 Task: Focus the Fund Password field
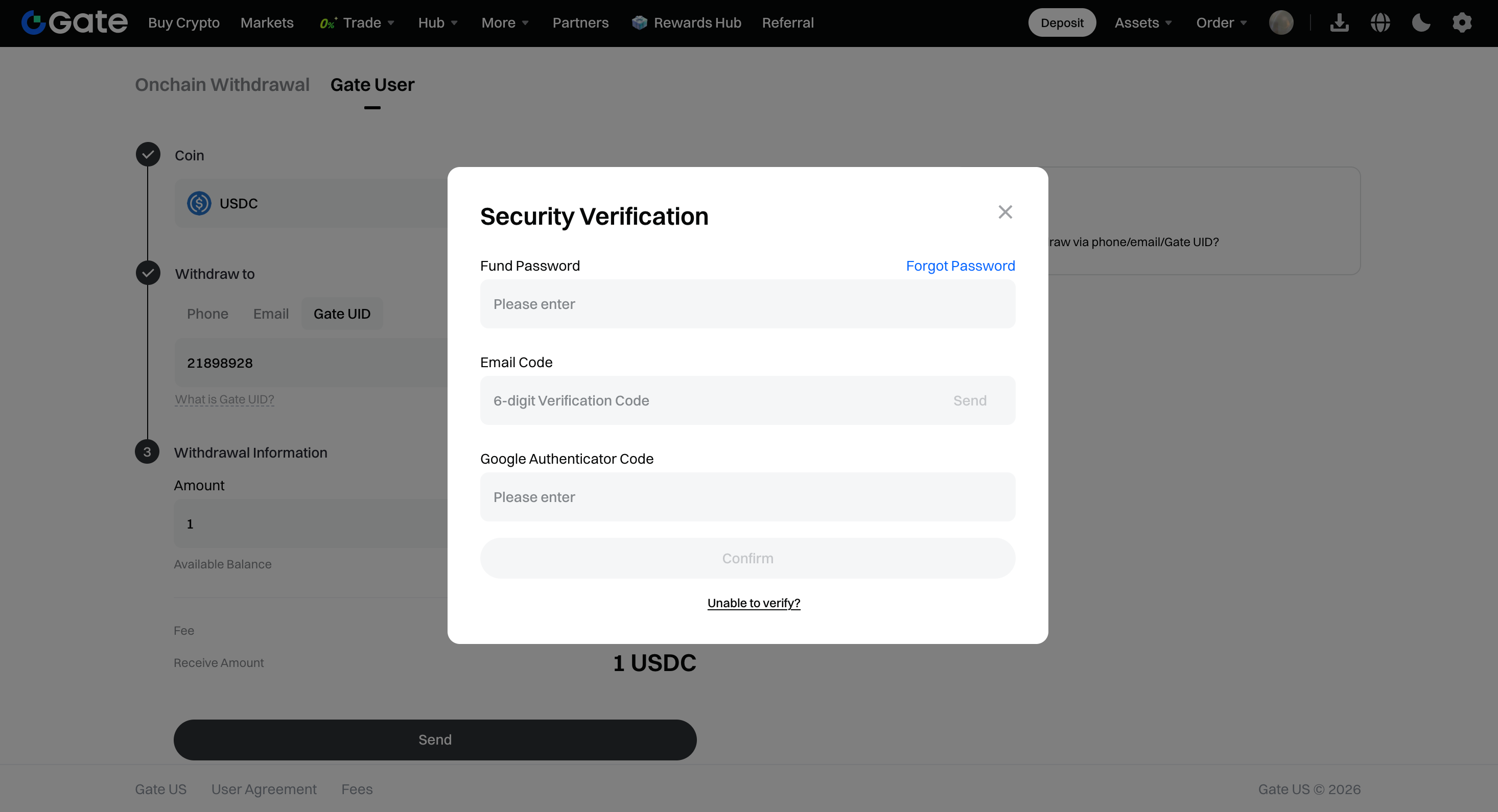tap(747, 304)
